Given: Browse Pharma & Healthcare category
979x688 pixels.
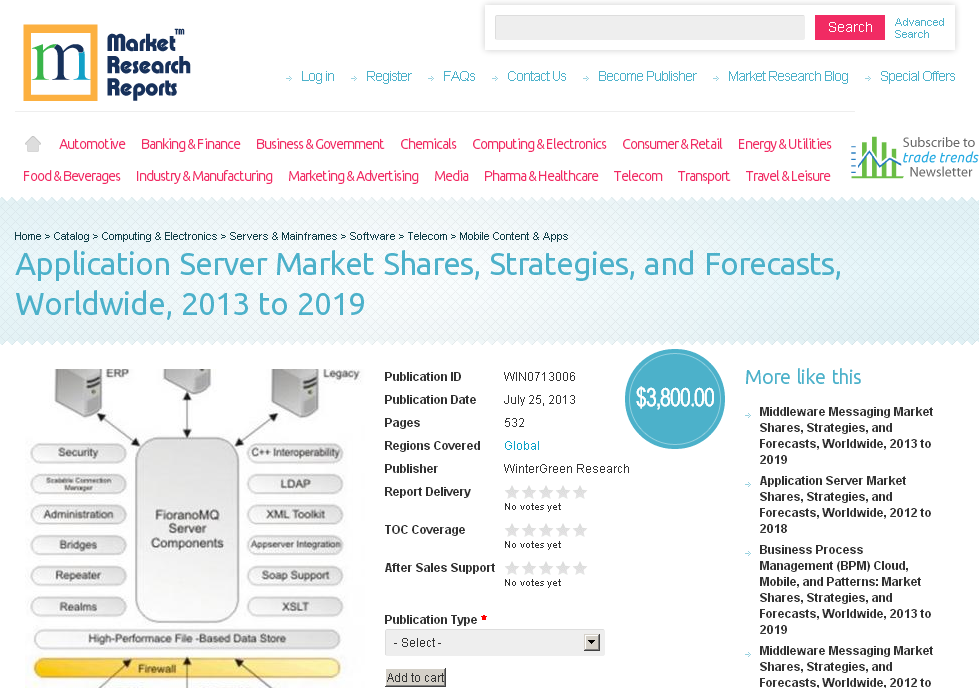Looking at the screenshot, I should tap(541, 176).
